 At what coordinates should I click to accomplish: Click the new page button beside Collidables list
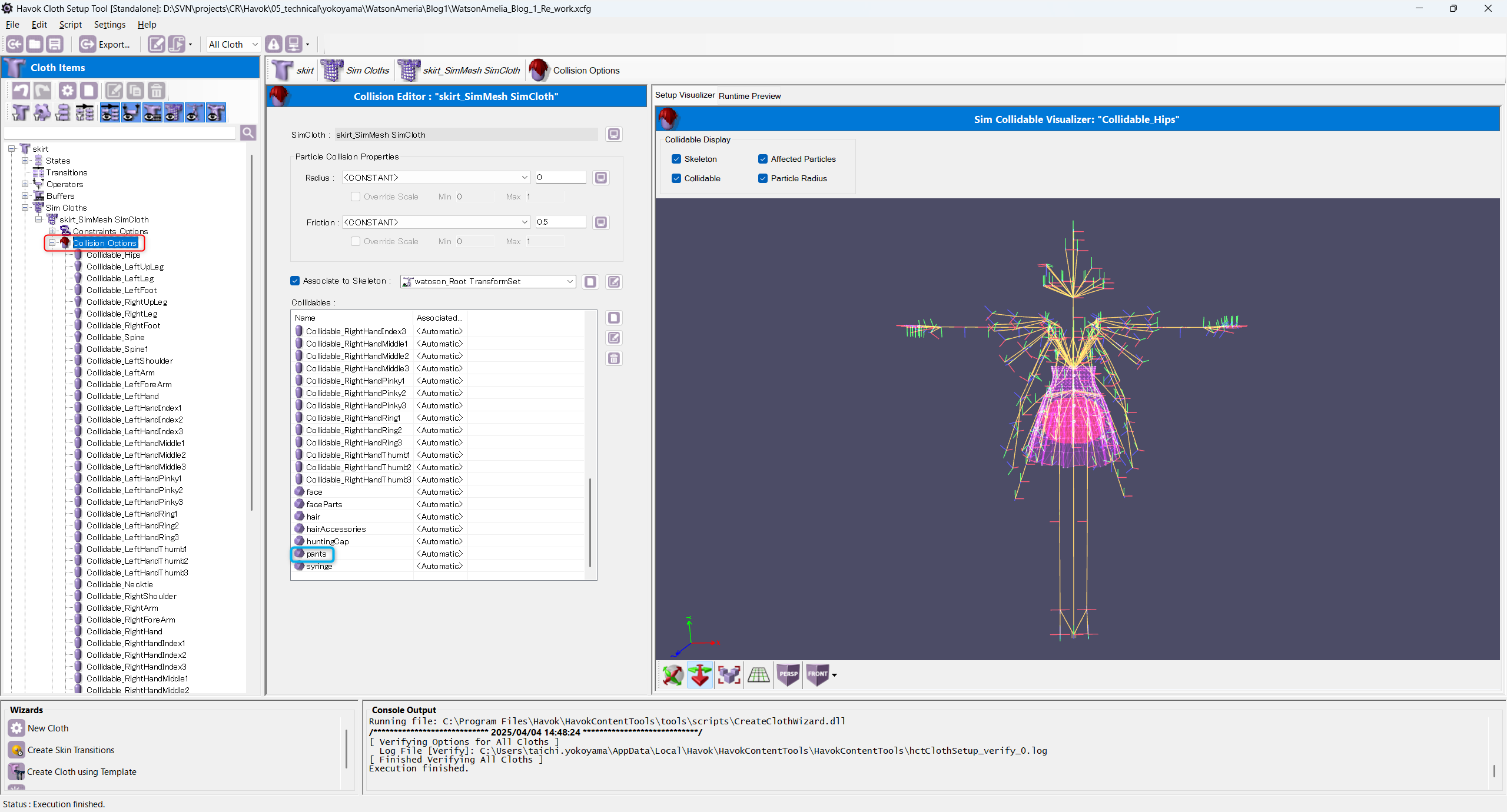click(x=614, y=318)
